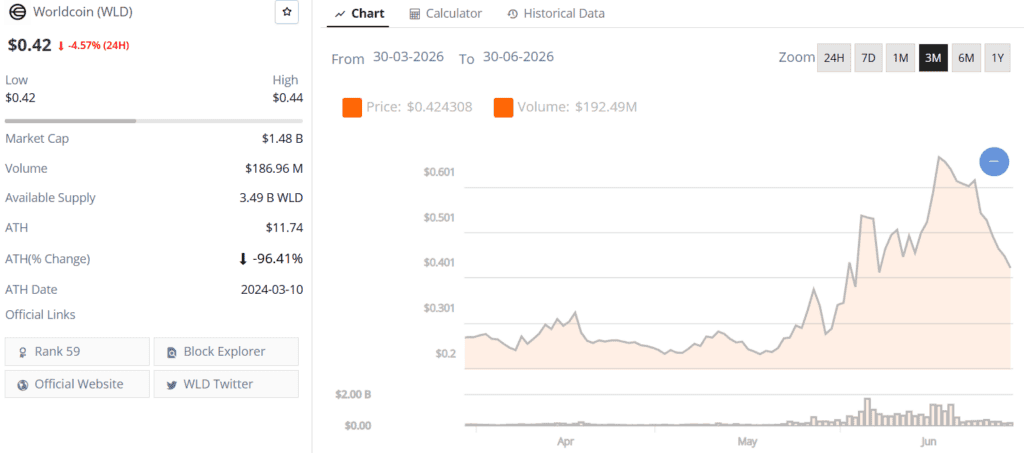Click the Official Website globe icon
Image resolution: width=1024 pixels, height=453 pixels.
23,385
